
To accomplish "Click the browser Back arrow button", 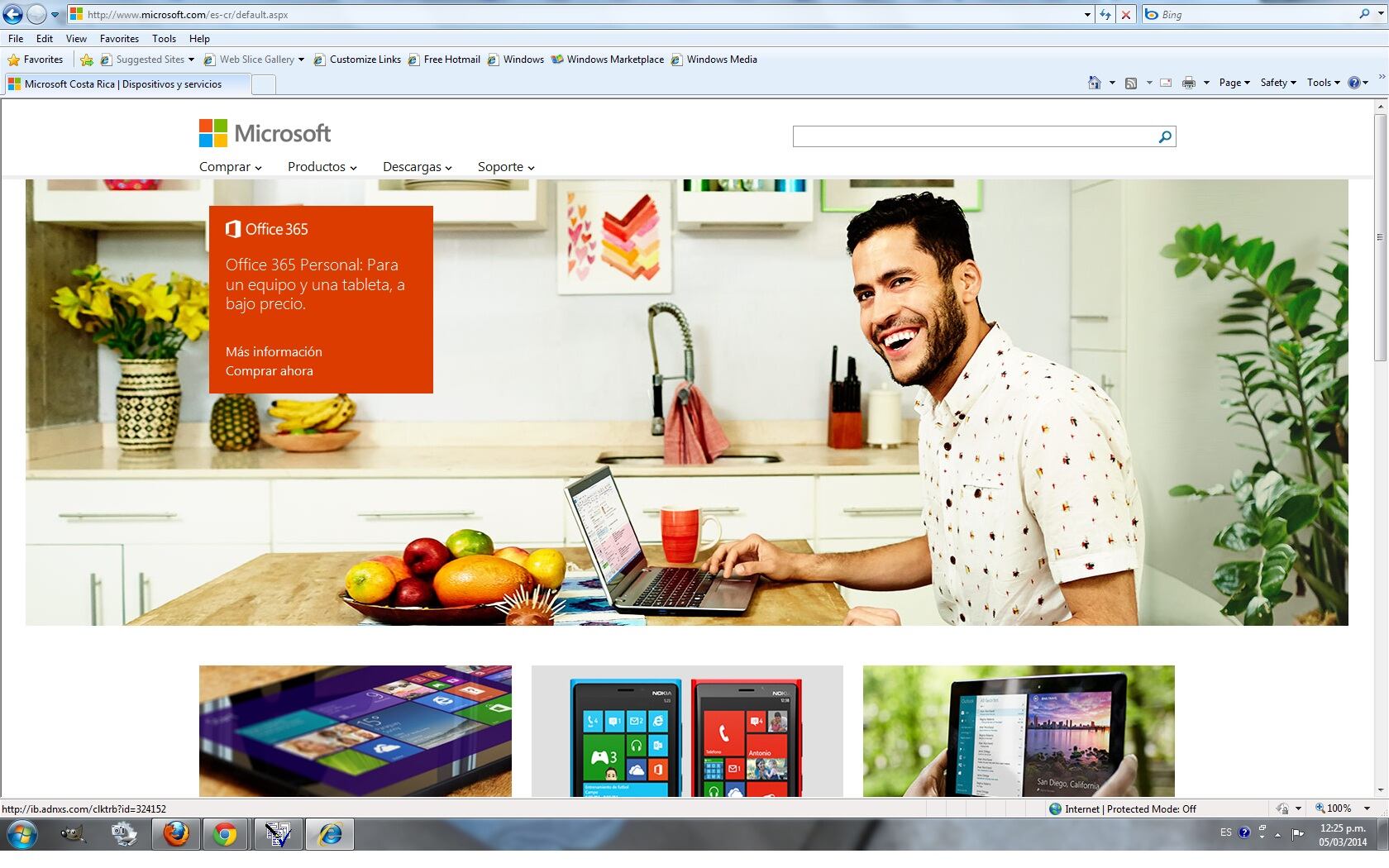I will point(13,14).
